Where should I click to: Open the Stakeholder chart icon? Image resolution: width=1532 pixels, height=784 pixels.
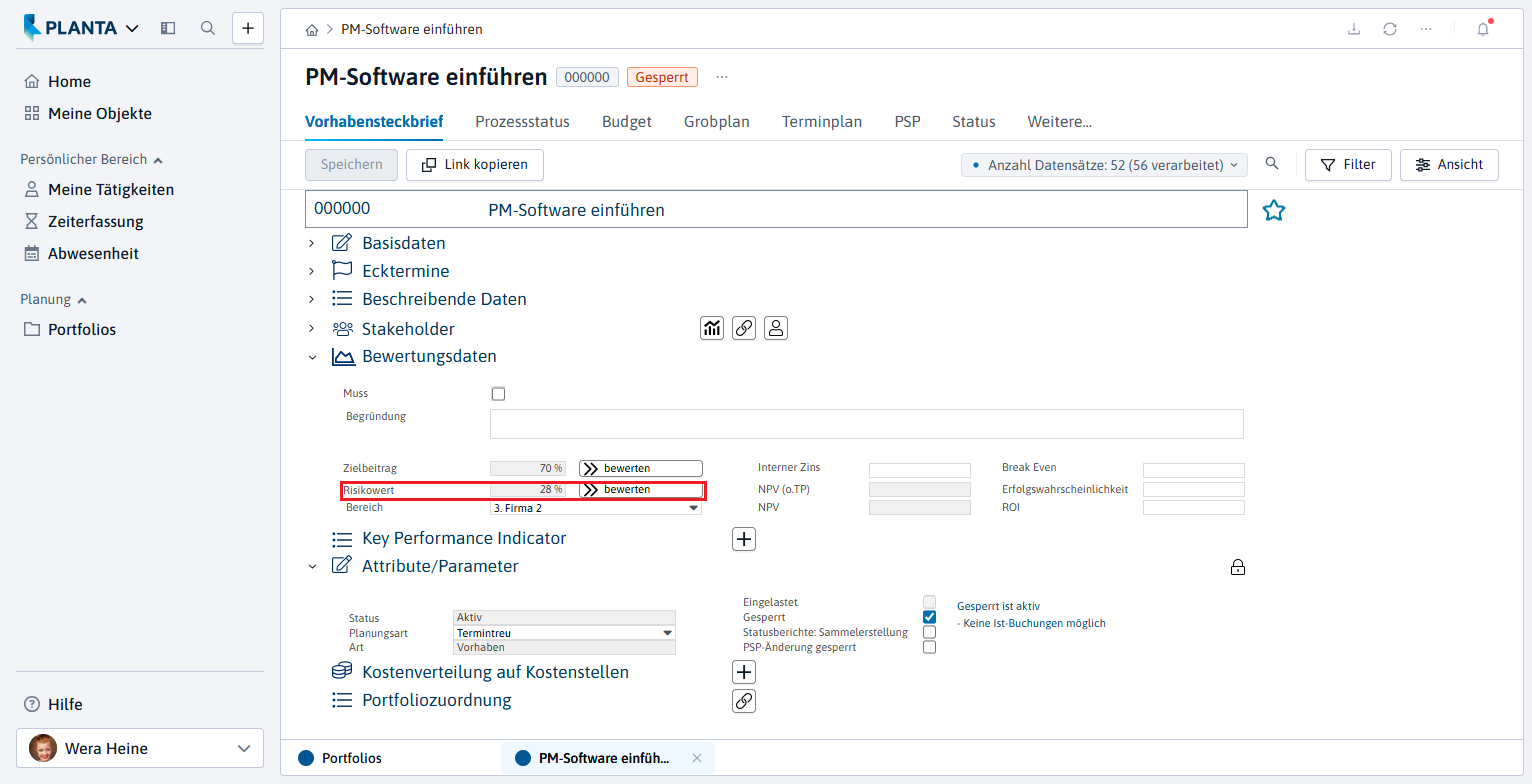click(x=712, y=328)
